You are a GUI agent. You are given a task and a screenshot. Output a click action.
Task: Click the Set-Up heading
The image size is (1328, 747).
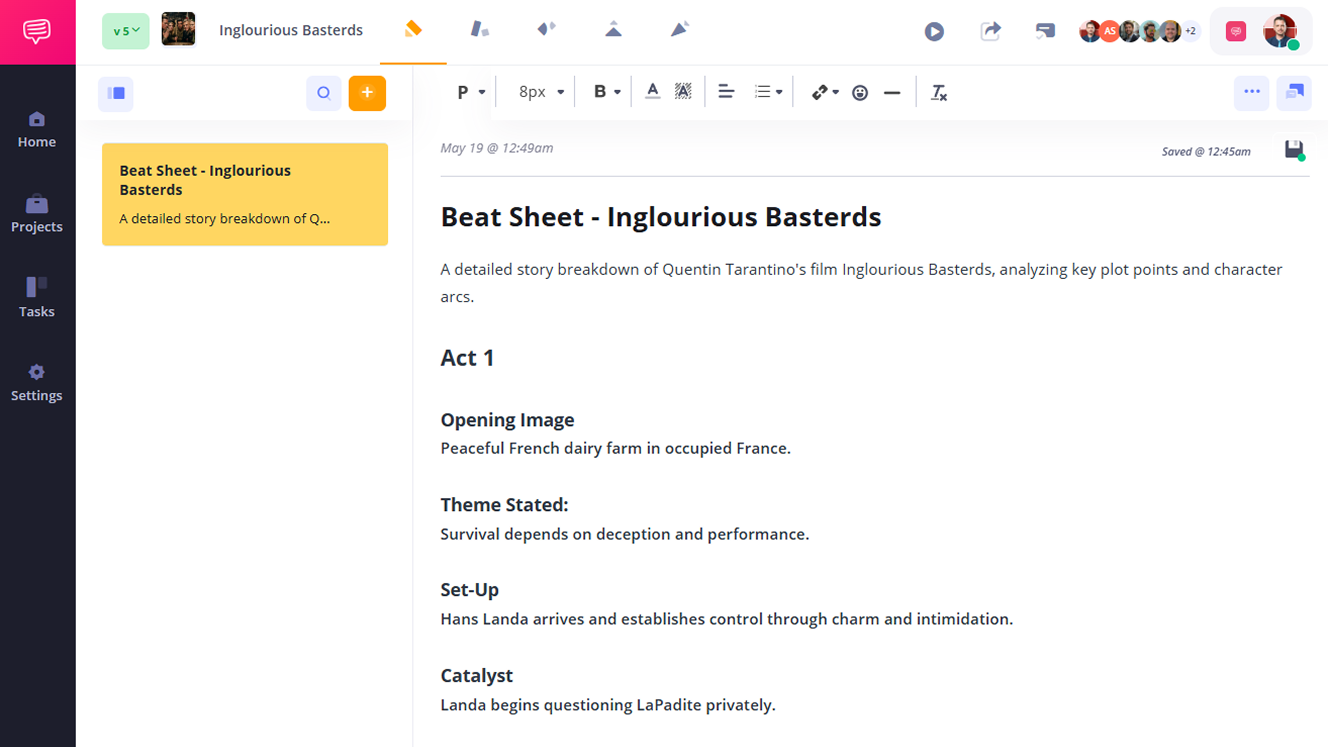[469, 590]
